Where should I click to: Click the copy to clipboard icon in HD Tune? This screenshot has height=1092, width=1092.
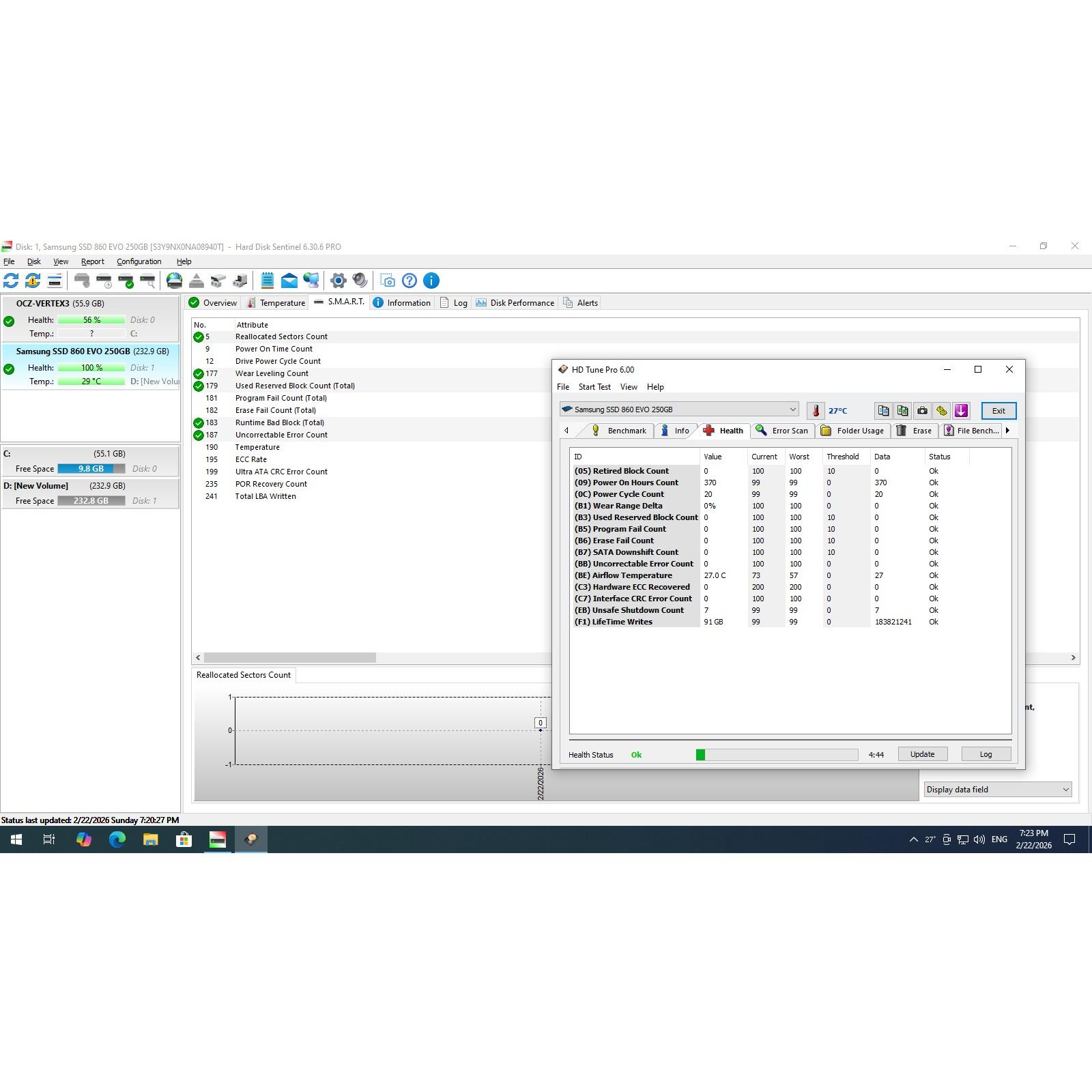click(x=883, y=410)
